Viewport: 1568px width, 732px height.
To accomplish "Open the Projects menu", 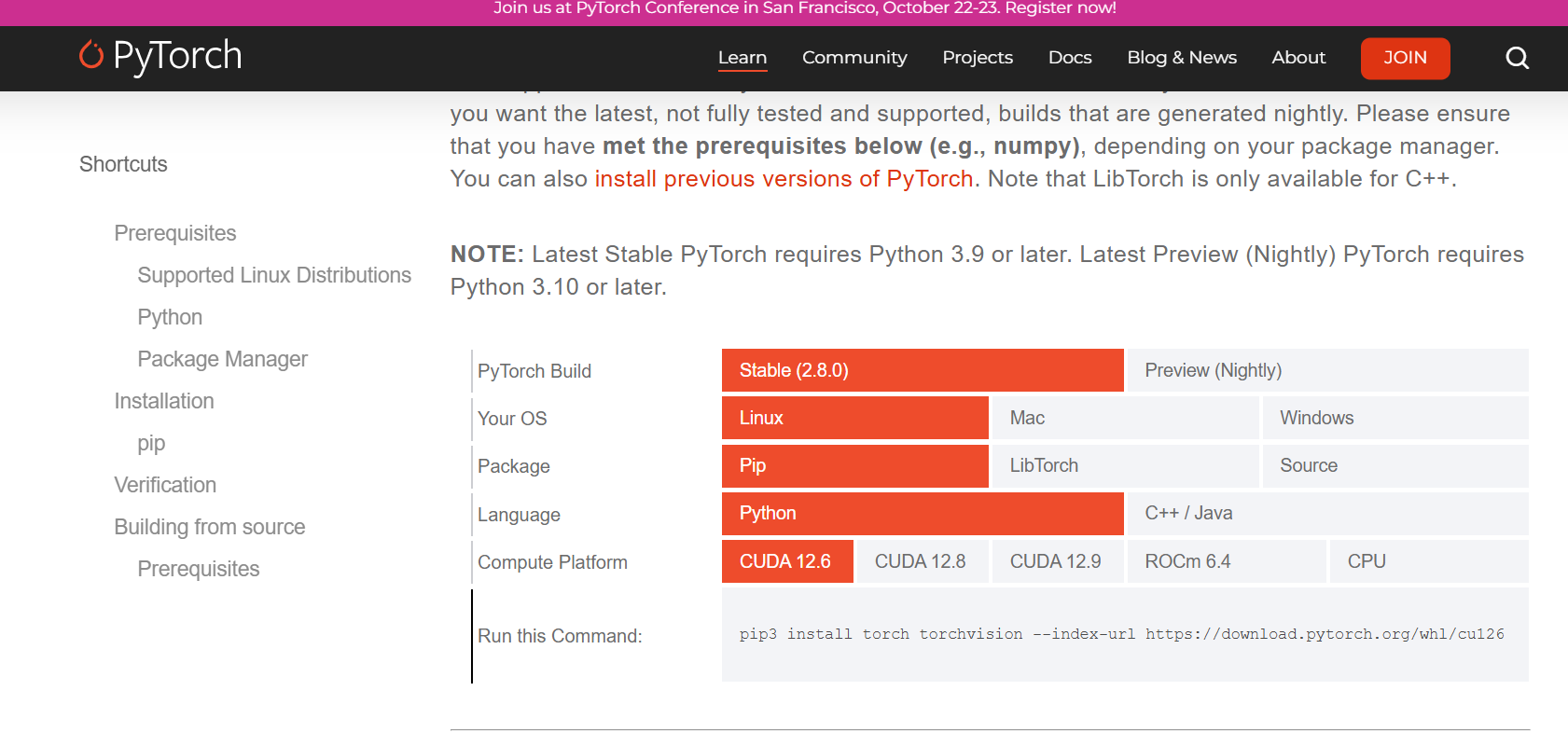I will pyautogui.click(x=978, y=58).
